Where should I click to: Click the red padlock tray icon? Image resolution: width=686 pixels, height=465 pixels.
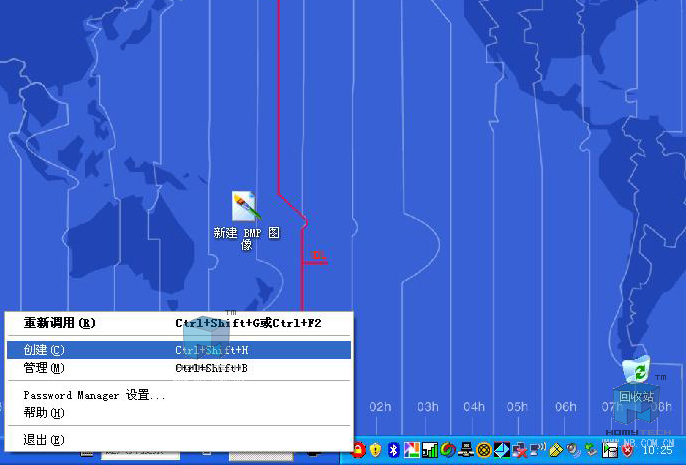pyautogui.click(x=358, y=451)
